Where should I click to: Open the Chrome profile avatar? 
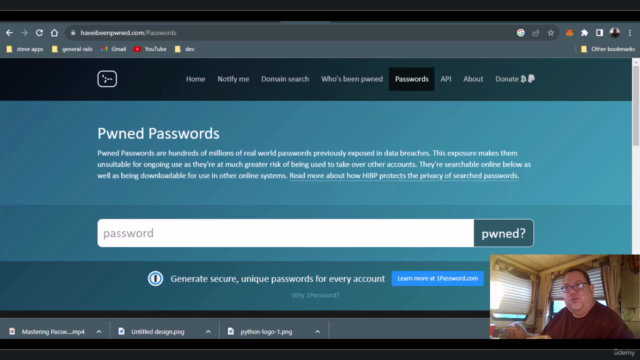(615, 33)
